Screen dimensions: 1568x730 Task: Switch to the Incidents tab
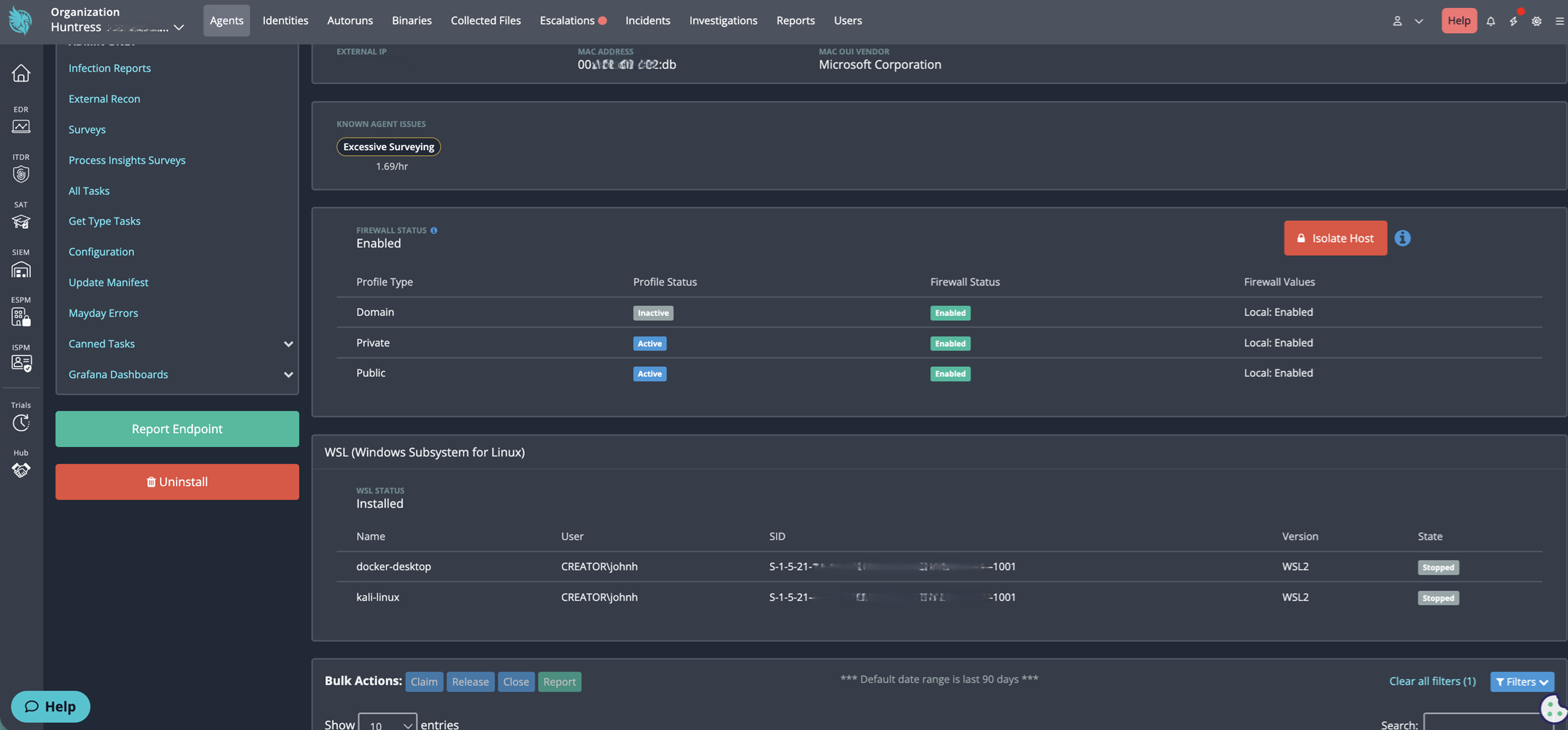pyautogui.click(x=648, y=20)
